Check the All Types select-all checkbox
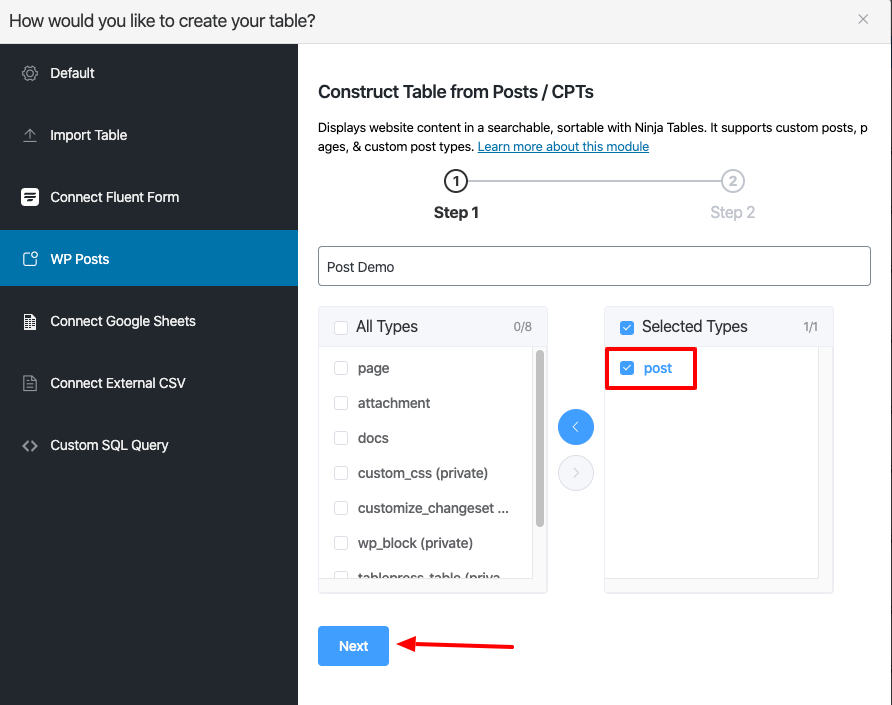 341,327
